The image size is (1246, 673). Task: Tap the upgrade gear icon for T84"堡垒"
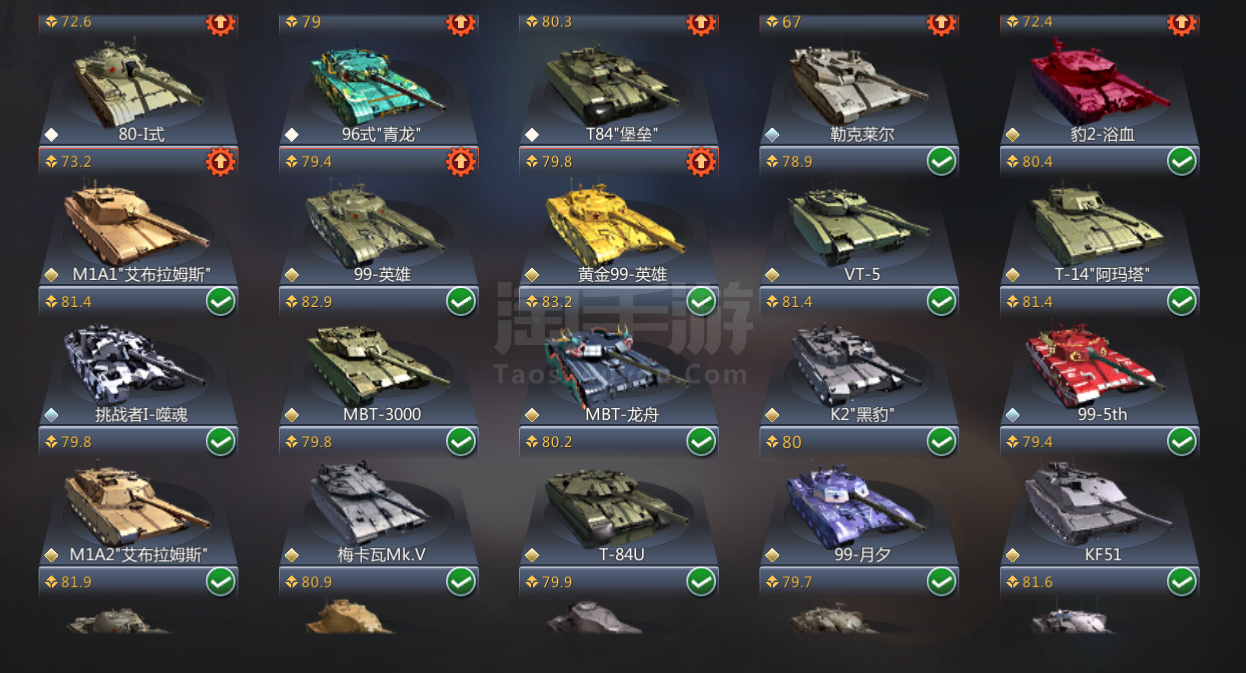[701, 161]
